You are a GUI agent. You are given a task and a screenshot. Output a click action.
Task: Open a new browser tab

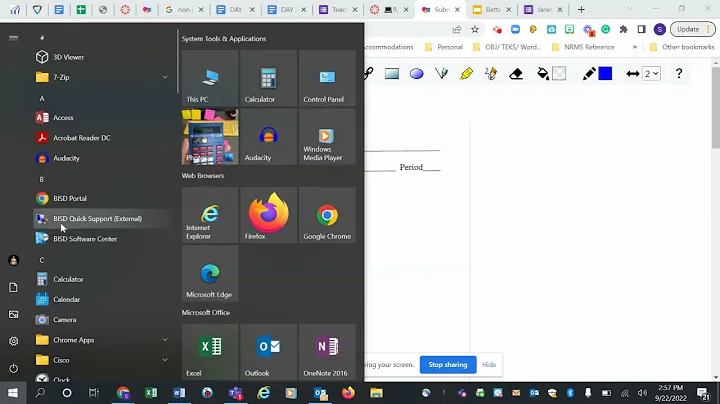pyautogui.click(x=581, y=10)
